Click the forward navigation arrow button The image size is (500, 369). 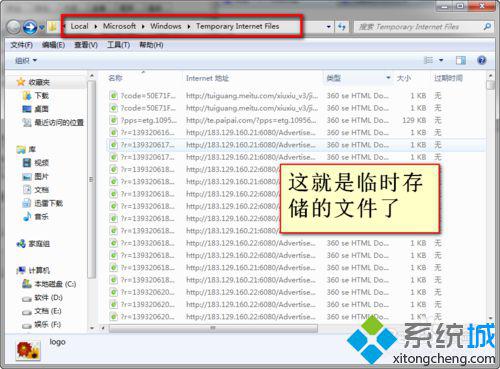(30, 27)
